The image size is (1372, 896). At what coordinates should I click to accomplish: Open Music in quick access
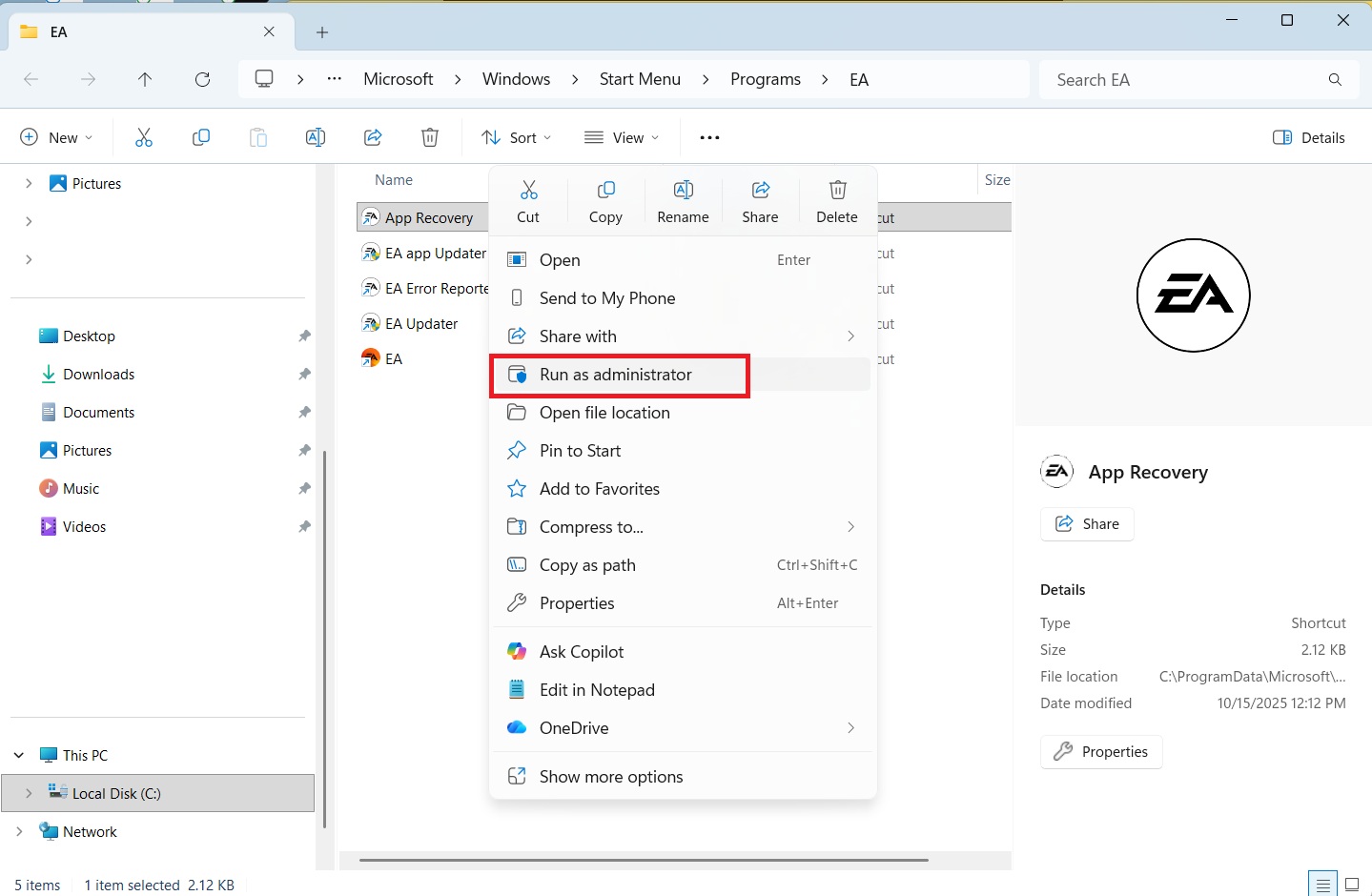coord(81,489)
